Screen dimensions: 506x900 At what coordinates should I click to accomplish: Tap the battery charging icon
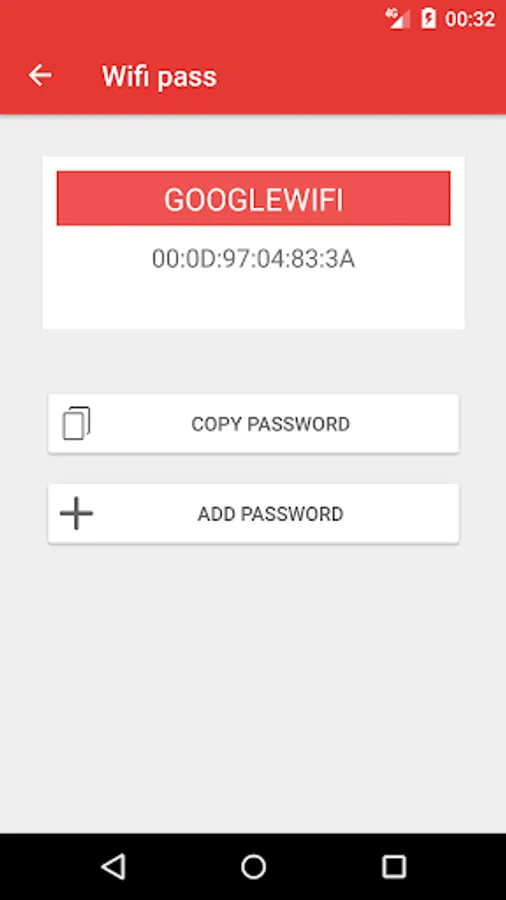tap(429, 18)
